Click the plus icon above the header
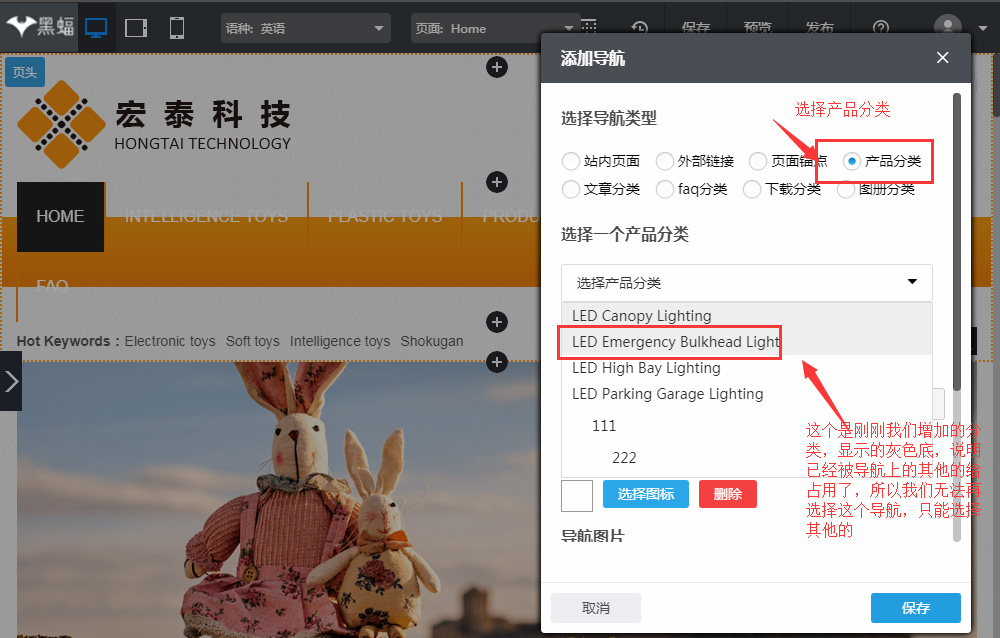Screen dimensions: 1000x638 (x=497, y=68)
